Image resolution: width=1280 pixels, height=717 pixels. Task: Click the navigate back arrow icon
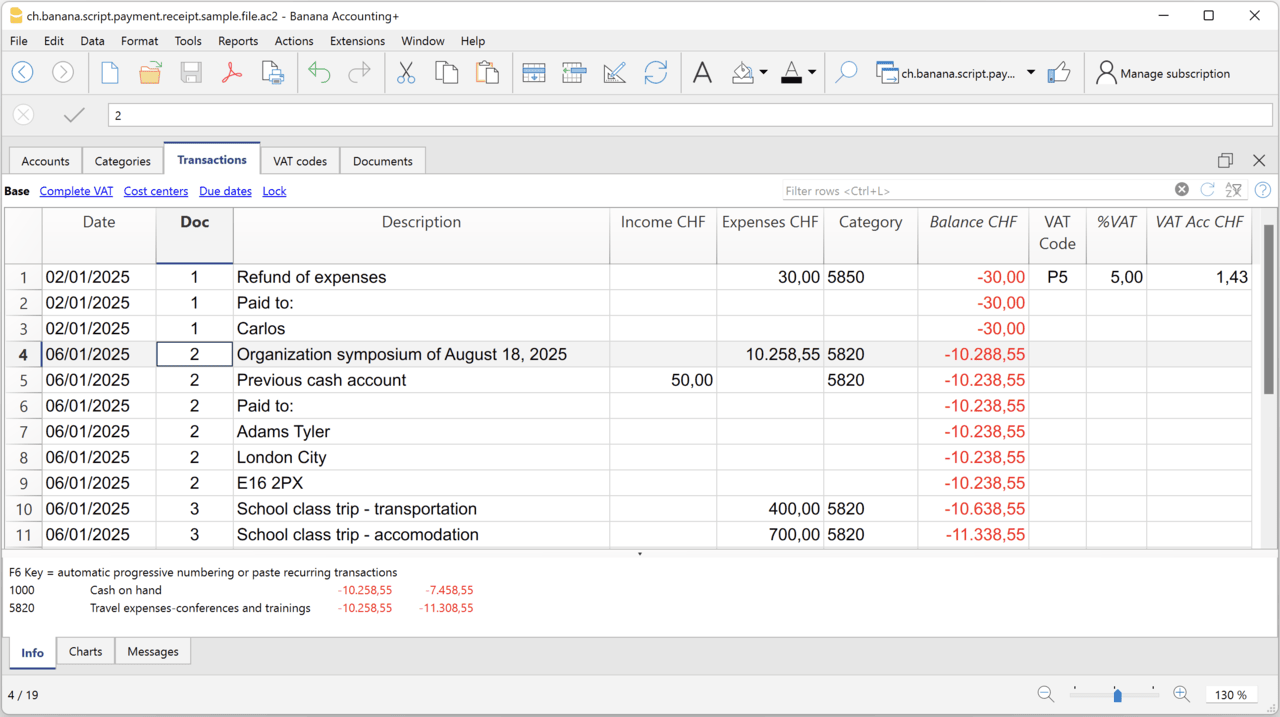point(23,73)
